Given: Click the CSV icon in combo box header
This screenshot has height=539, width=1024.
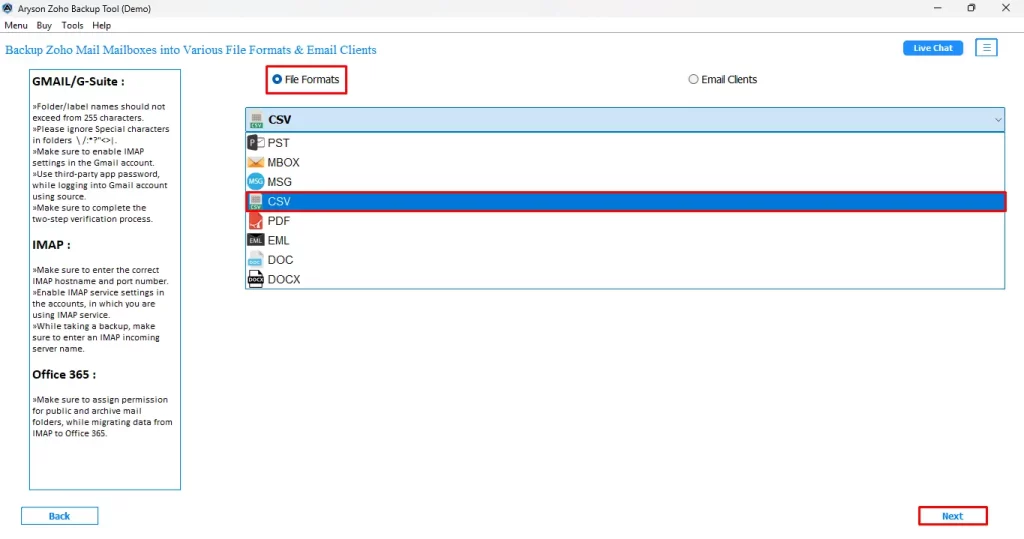Looking at the screenshot, I should 257,120.
